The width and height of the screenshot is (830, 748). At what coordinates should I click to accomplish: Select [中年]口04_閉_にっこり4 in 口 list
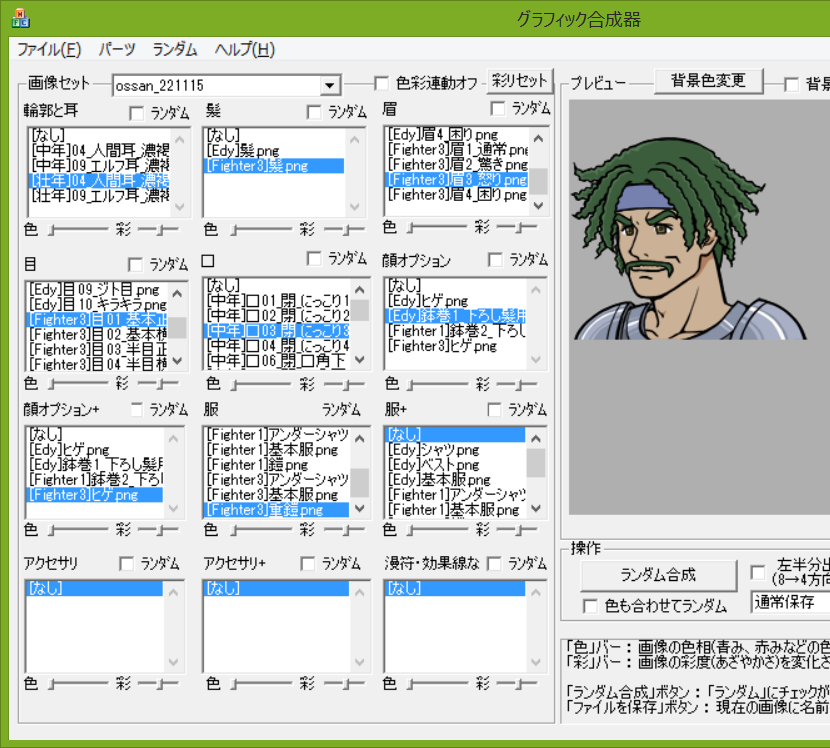pyautogui.click(x=277, y=346)
